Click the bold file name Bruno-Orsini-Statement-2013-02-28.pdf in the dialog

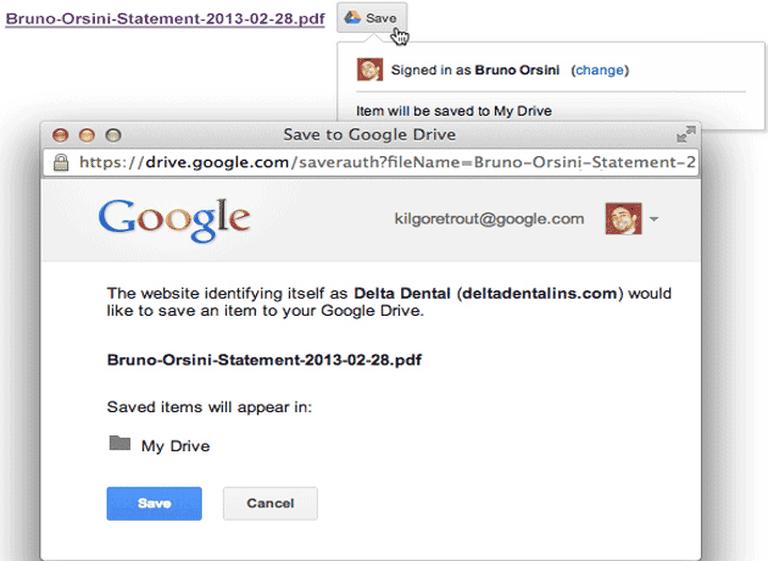tap(264, 360)
